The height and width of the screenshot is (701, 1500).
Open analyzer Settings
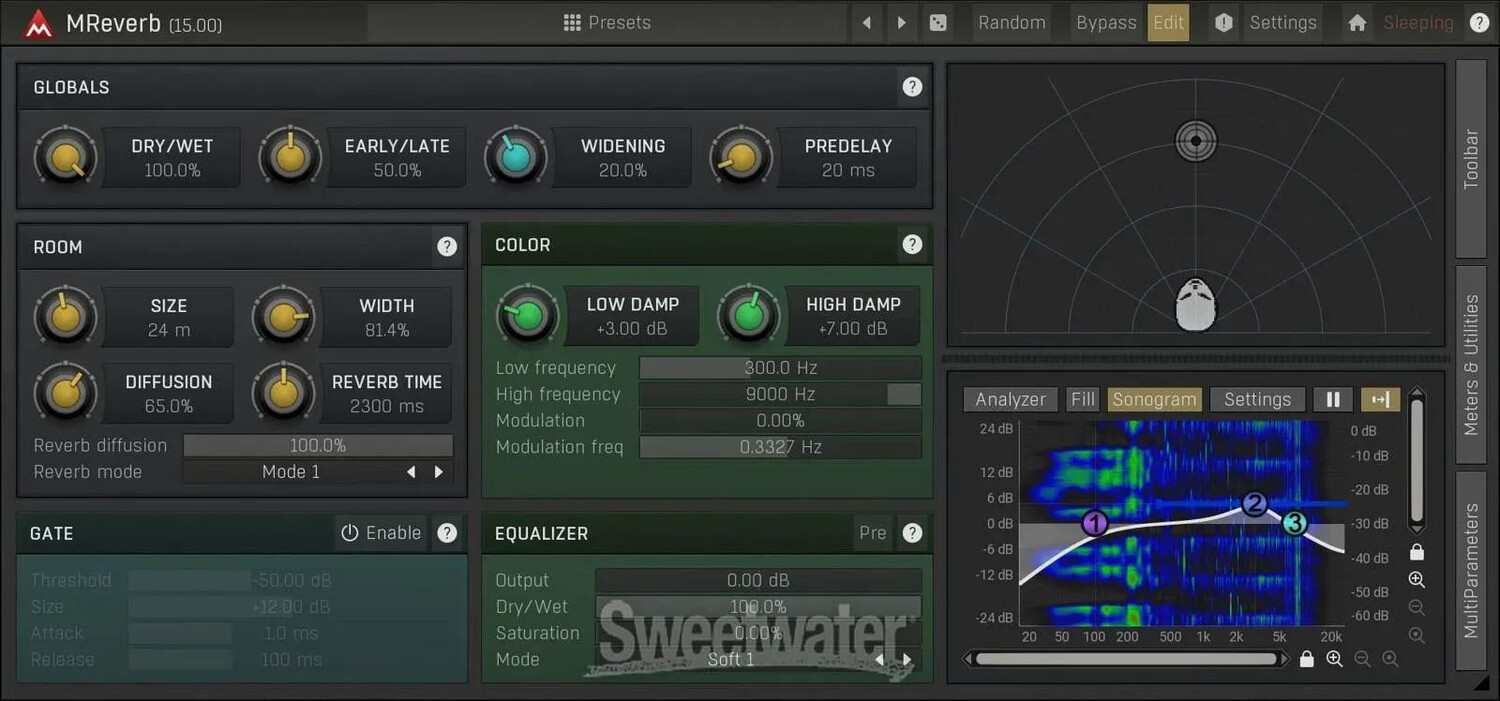pos(1257,399)
